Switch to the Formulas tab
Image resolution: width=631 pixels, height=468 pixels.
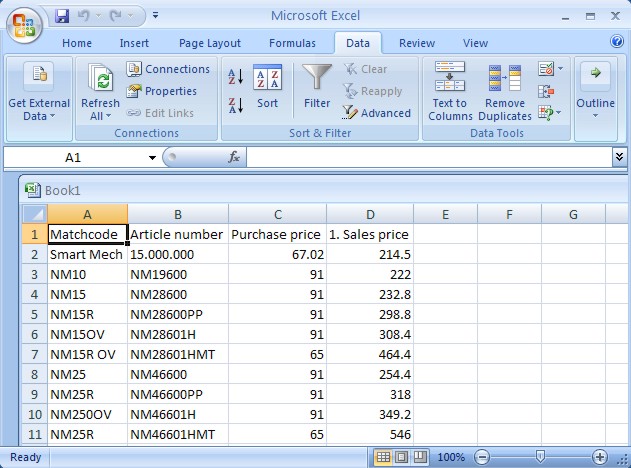pos(292,43)
